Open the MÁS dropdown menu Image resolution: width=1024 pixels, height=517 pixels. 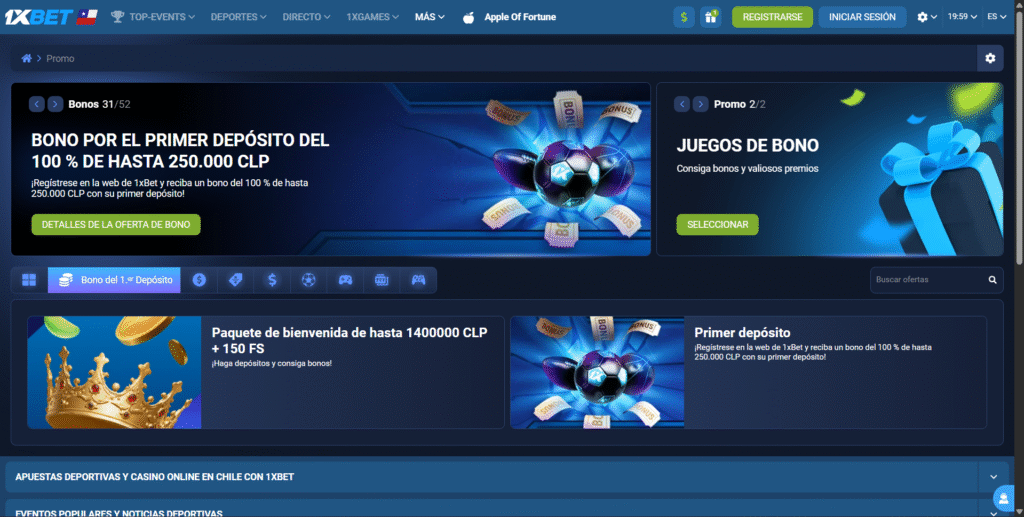[x=430, y=17]
